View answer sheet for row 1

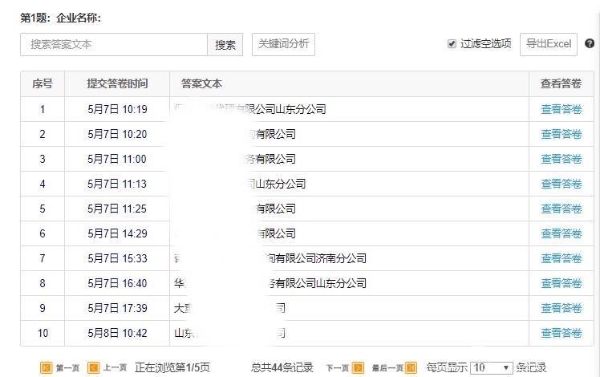(x=561, y=109)
